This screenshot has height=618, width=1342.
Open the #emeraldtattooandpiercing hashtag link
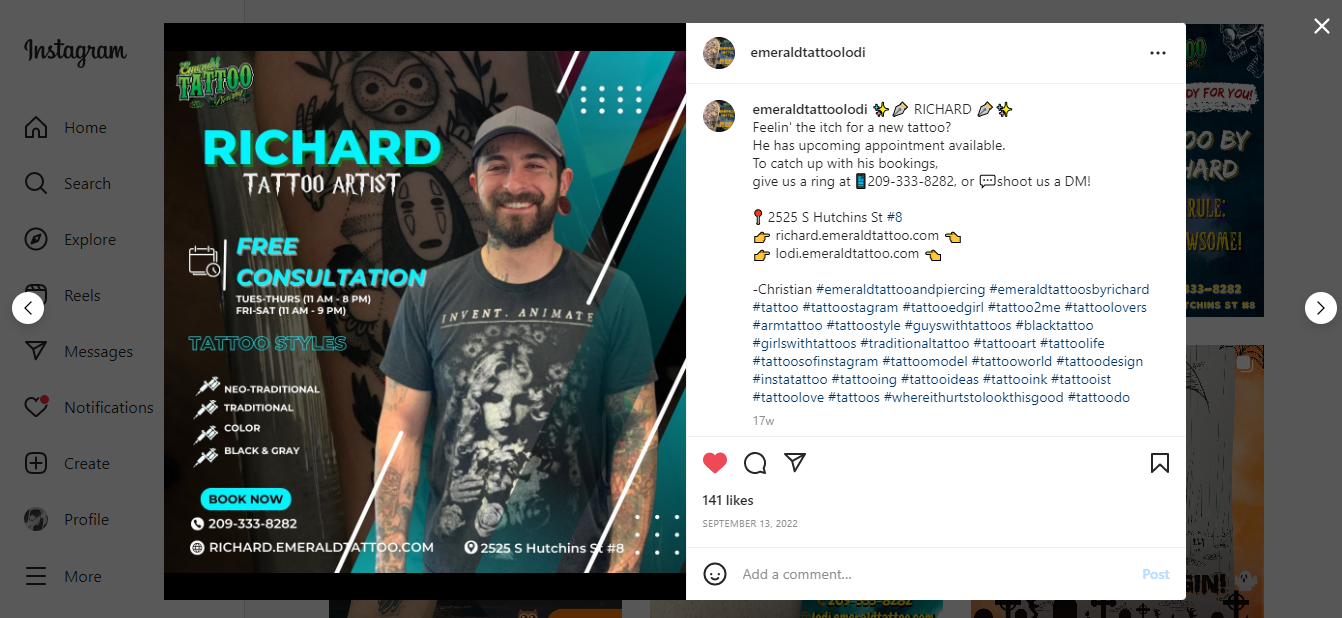click(900, 290)
